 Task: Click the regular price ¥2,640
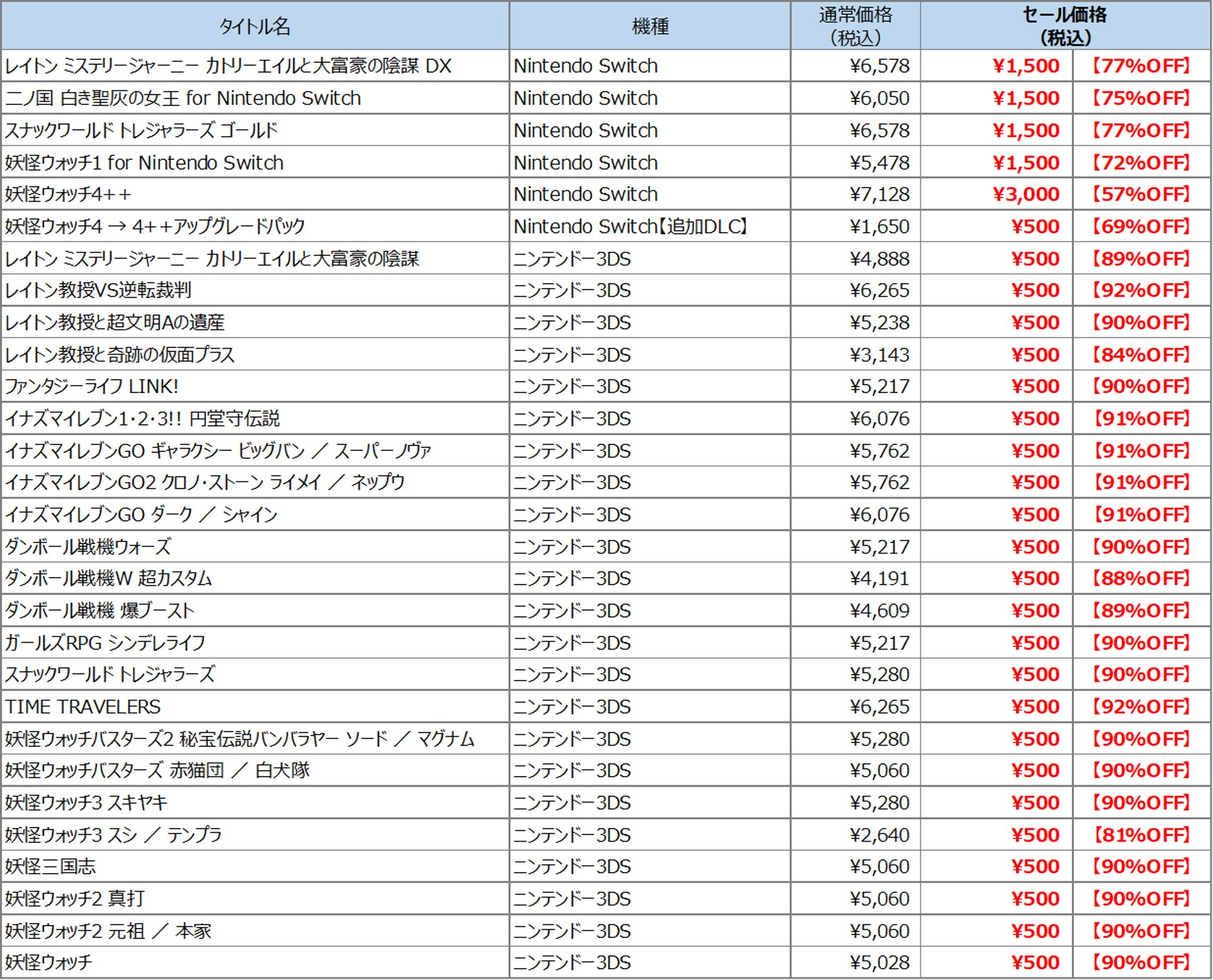tap(879, 834)
